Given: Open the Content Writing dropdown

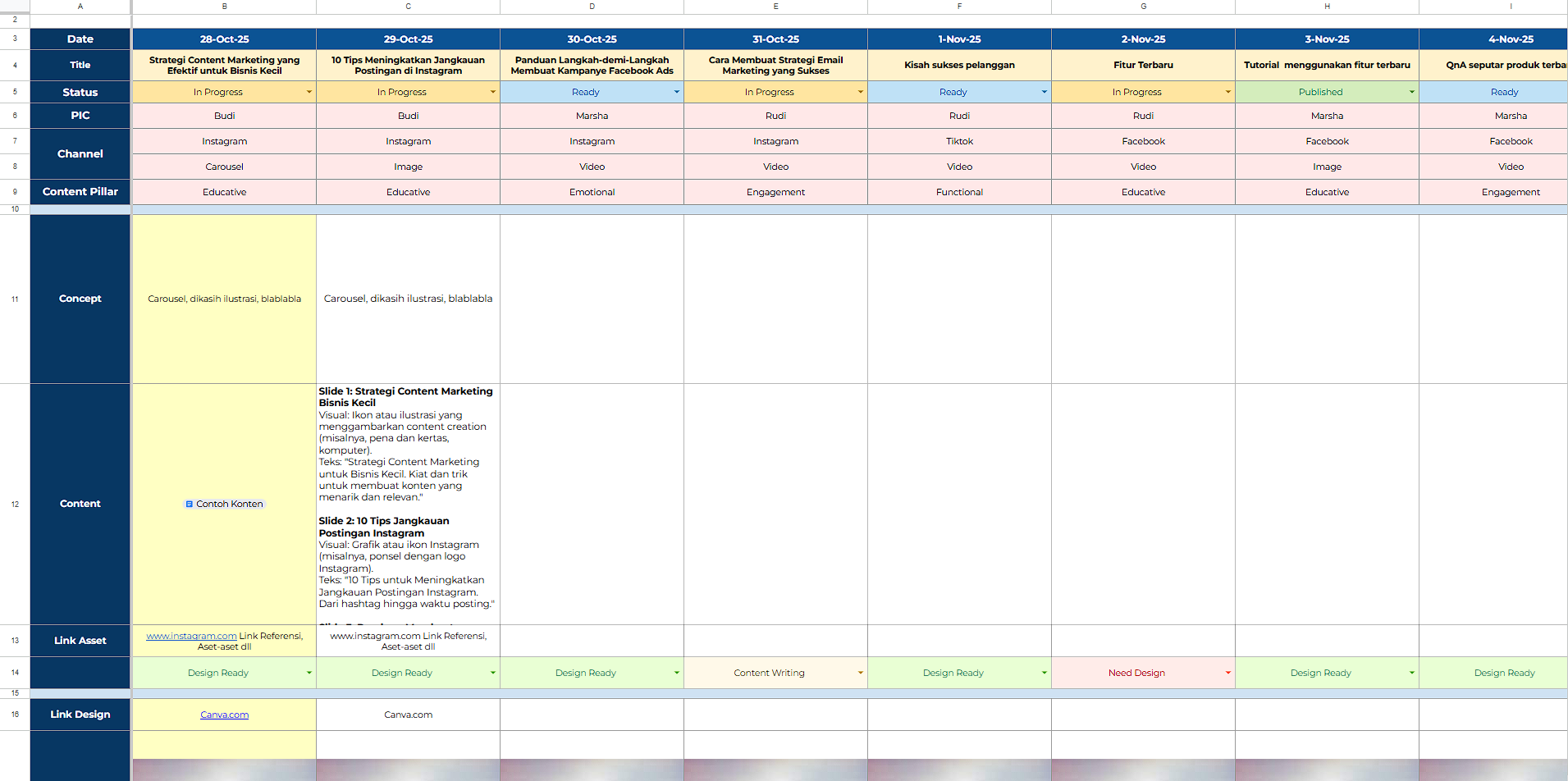Looking at the screenshot, I should pos(861,673).
